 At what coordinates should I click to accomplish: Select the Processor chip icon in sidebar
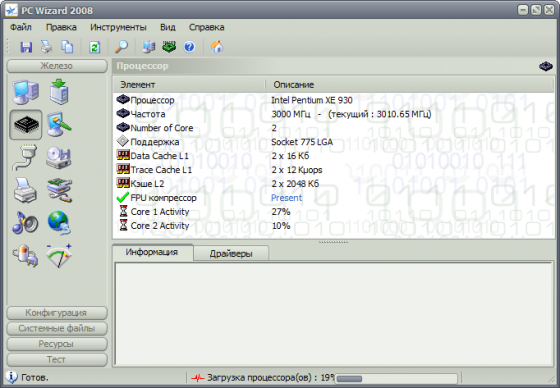click(x=26, y=125)
